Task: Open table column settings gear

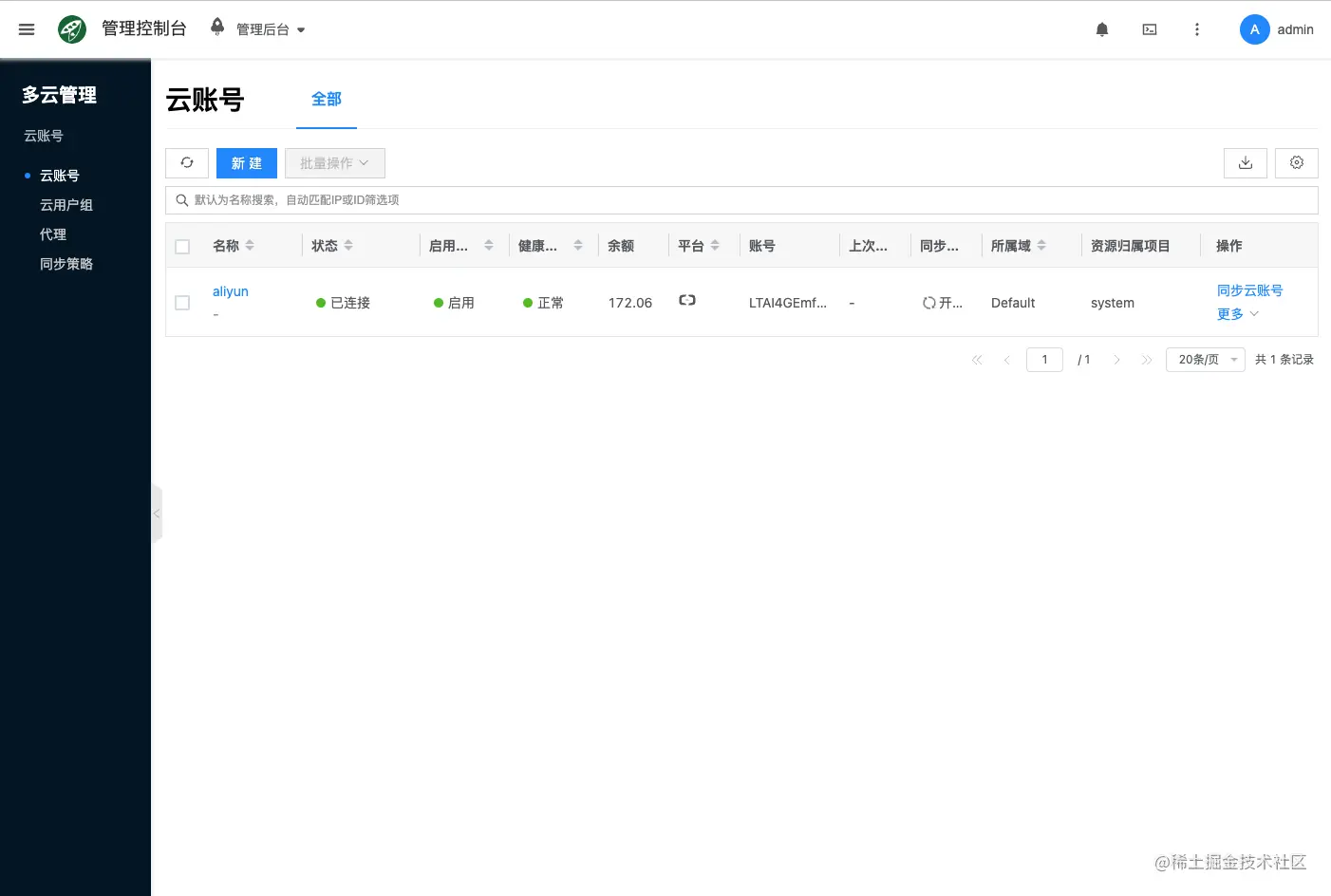Action: point(1297,163)
